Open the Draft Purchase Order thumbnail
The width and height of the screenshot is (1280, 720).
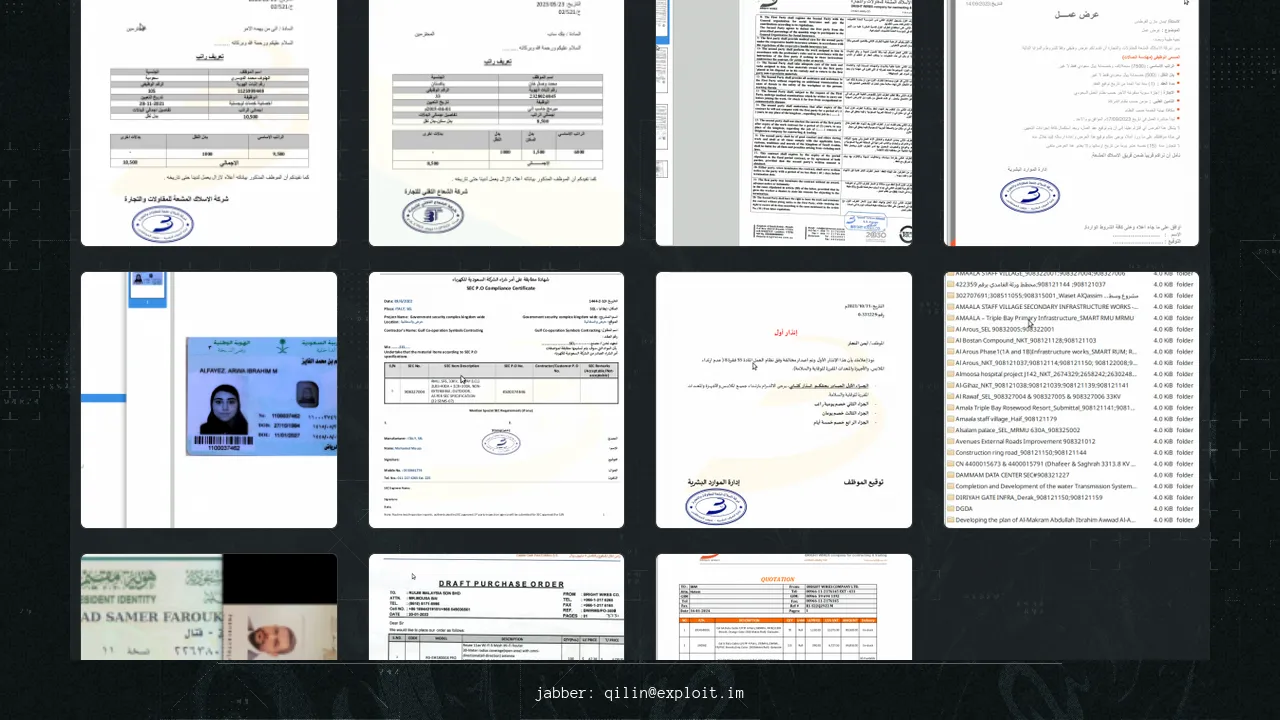click(x=496, y=607)
